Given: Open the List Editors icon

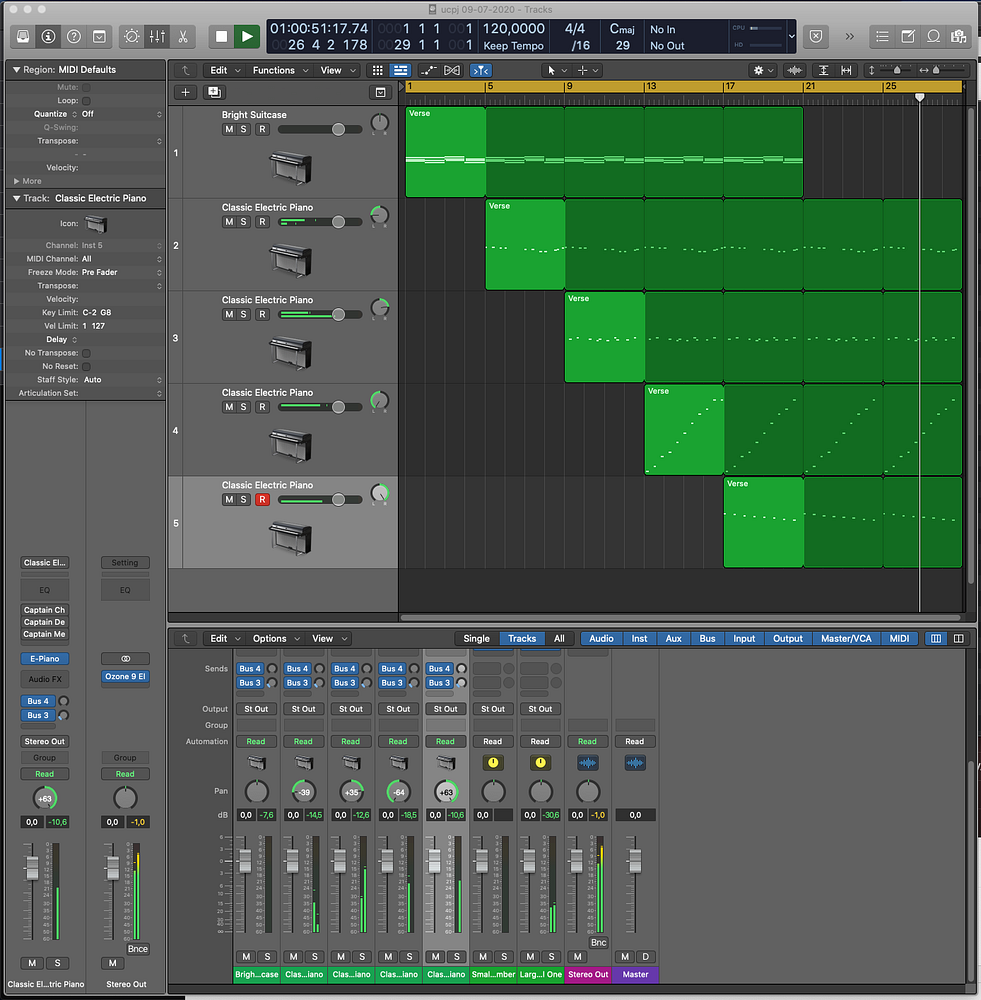Looking at the screenshot, I should click(882, 36).
